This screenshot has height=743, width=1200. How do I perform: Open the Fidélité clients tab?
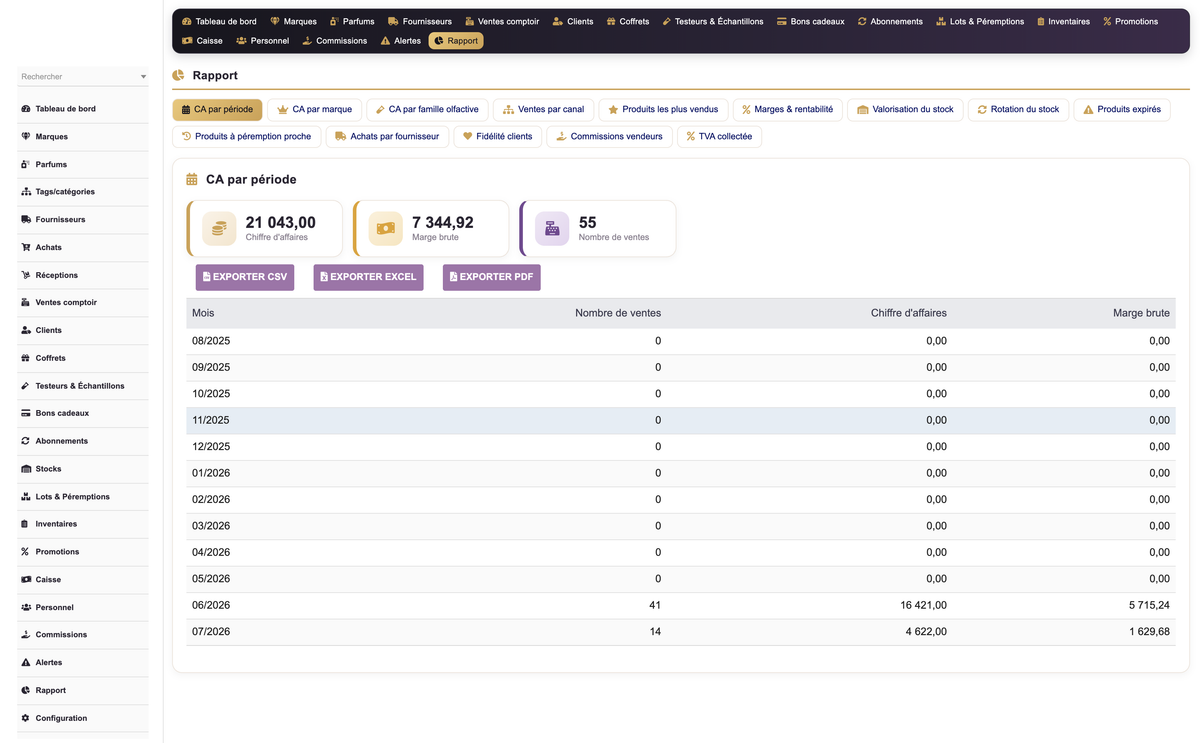(497, 137)
